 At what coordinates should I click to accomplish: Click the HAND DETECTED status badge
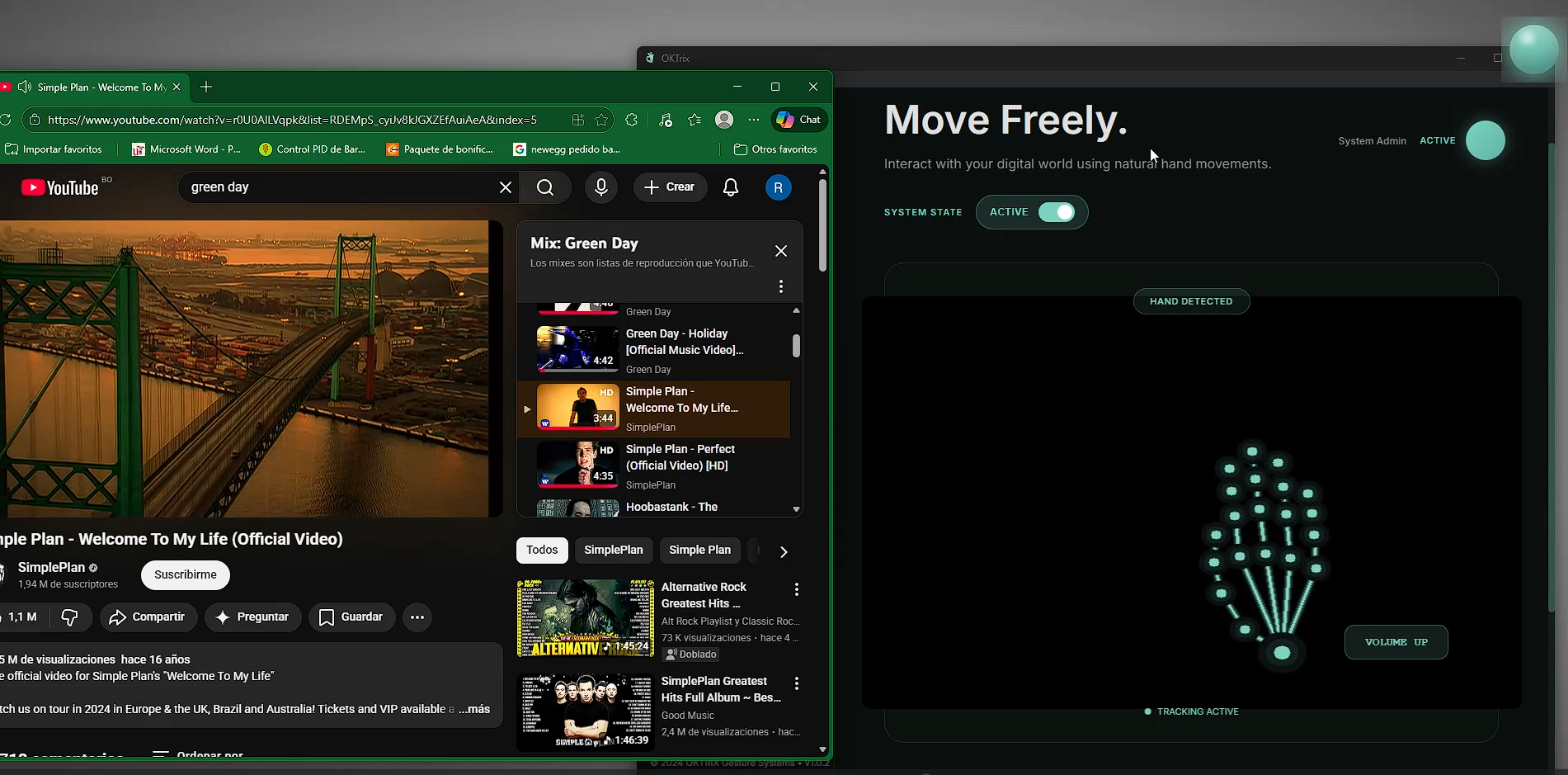tap(1191, 301)
